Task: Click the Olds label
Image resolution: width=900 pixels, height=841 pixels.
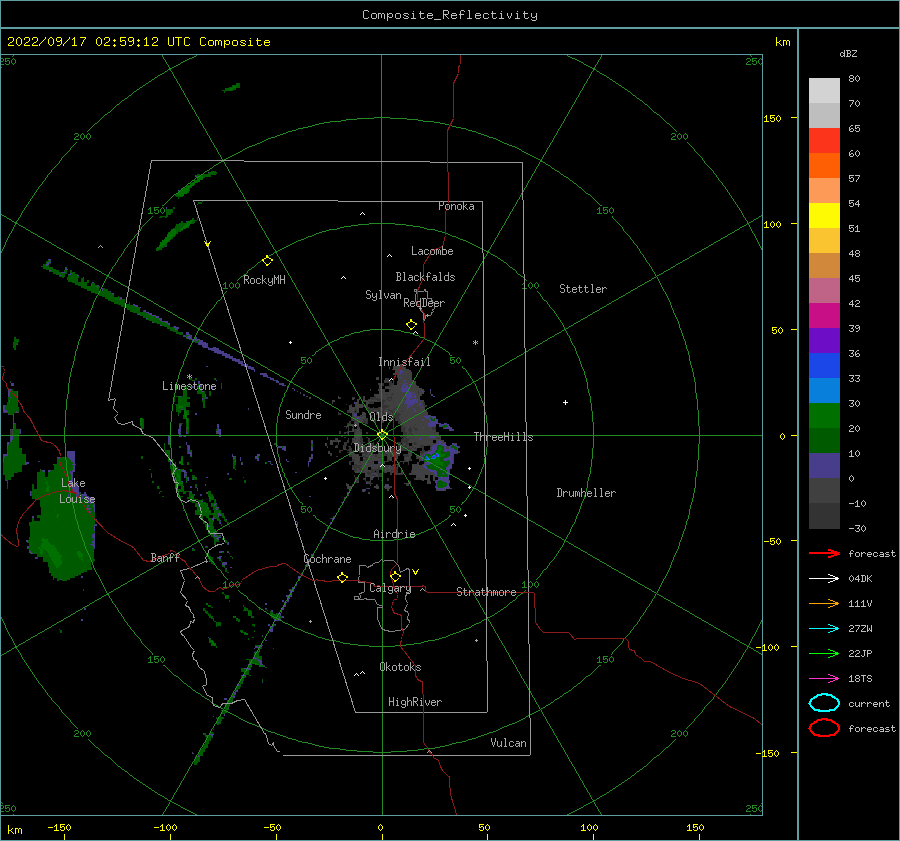Action: (x=381, y=417)
